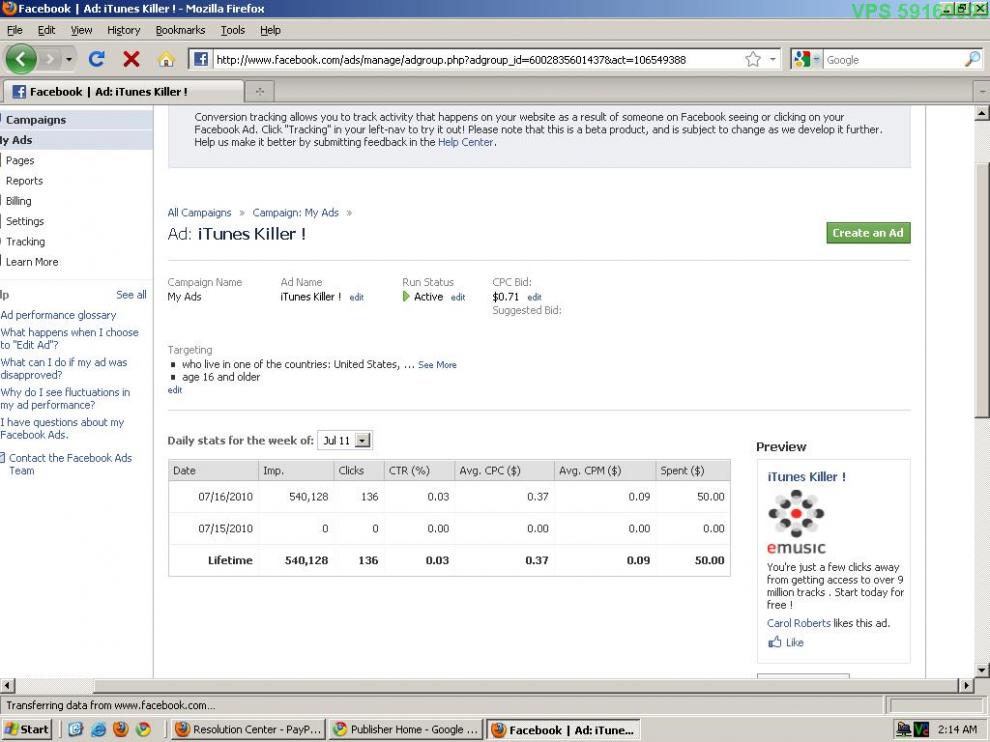990x742 pixels.
Task: Open Tracking in the left sidebar
Action: [26, 241]
